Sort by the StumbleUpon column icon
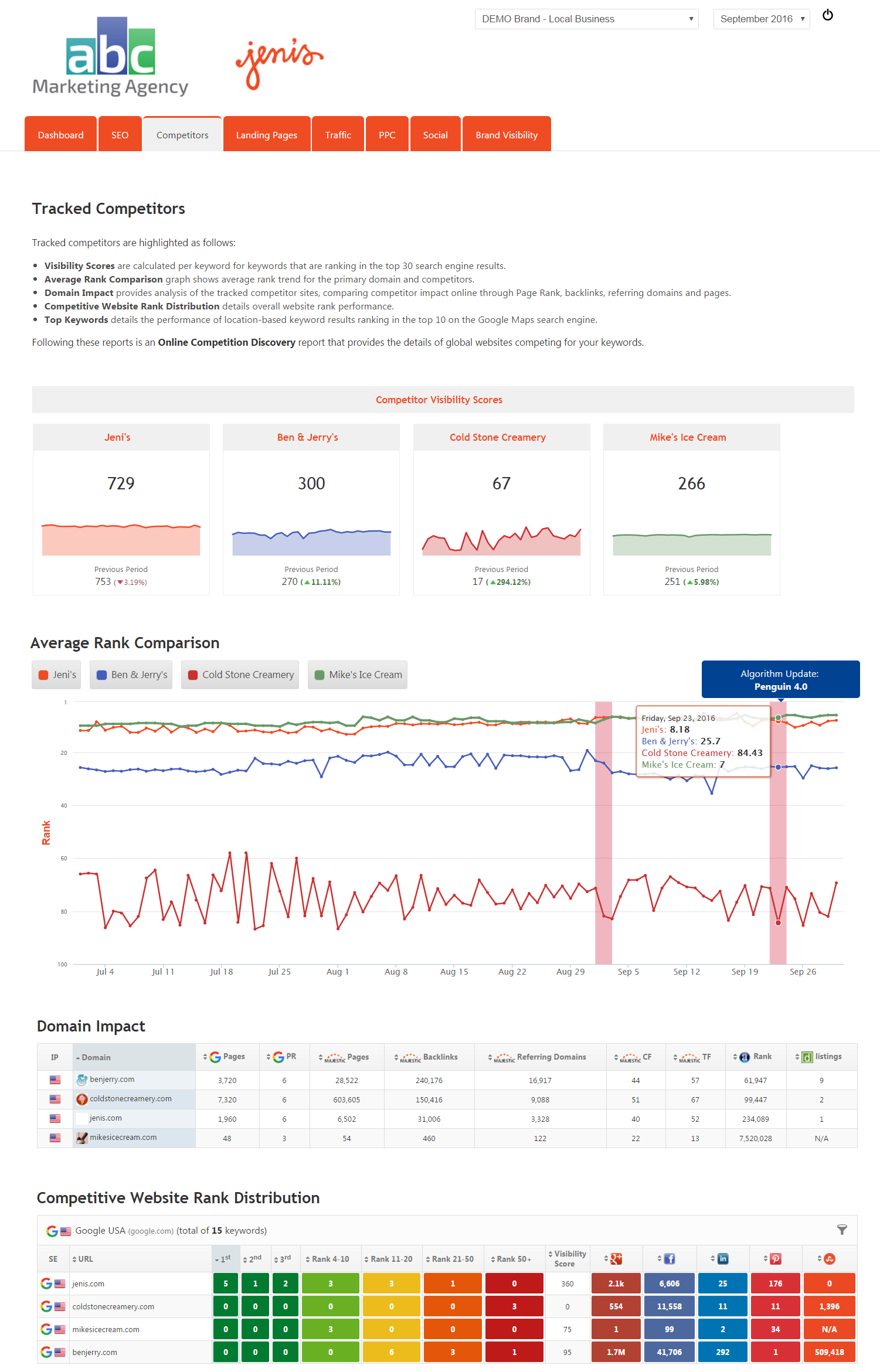 point(829,1258)
